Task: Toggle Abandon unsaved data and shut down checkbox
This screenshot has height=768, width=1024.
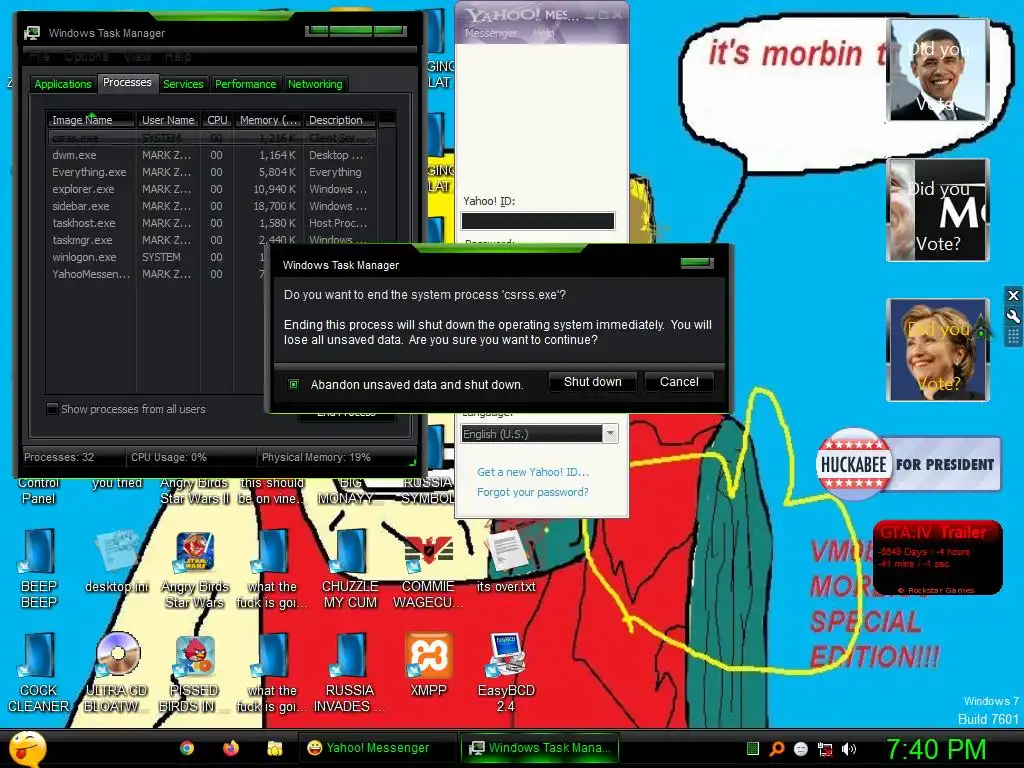Action: point(293,384)
